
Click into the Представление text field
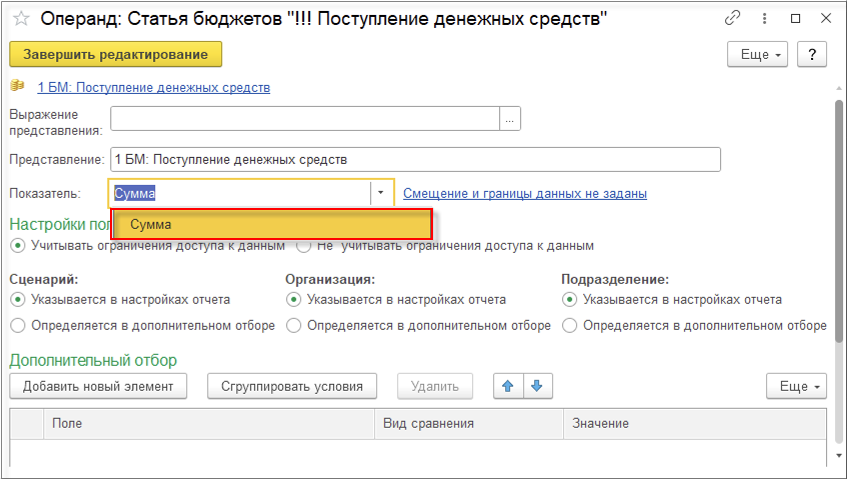point(413,160)
